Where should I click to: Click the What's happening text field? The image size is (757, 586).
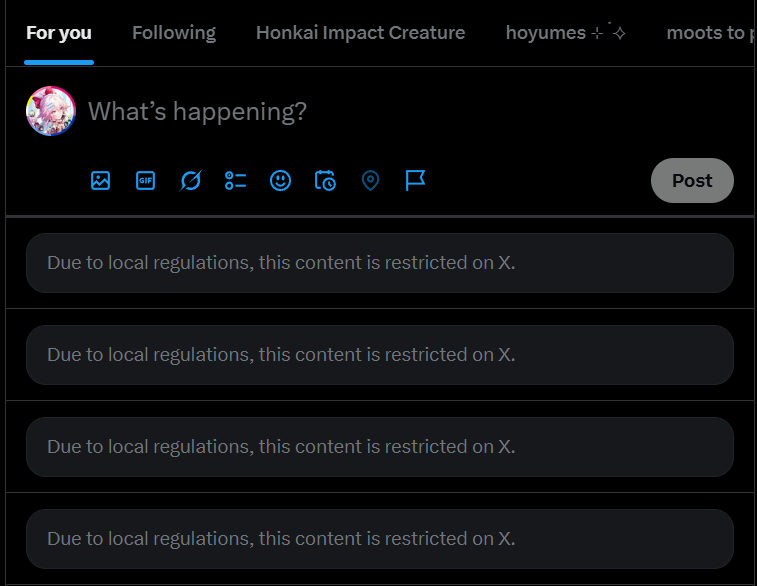(197, 112)
